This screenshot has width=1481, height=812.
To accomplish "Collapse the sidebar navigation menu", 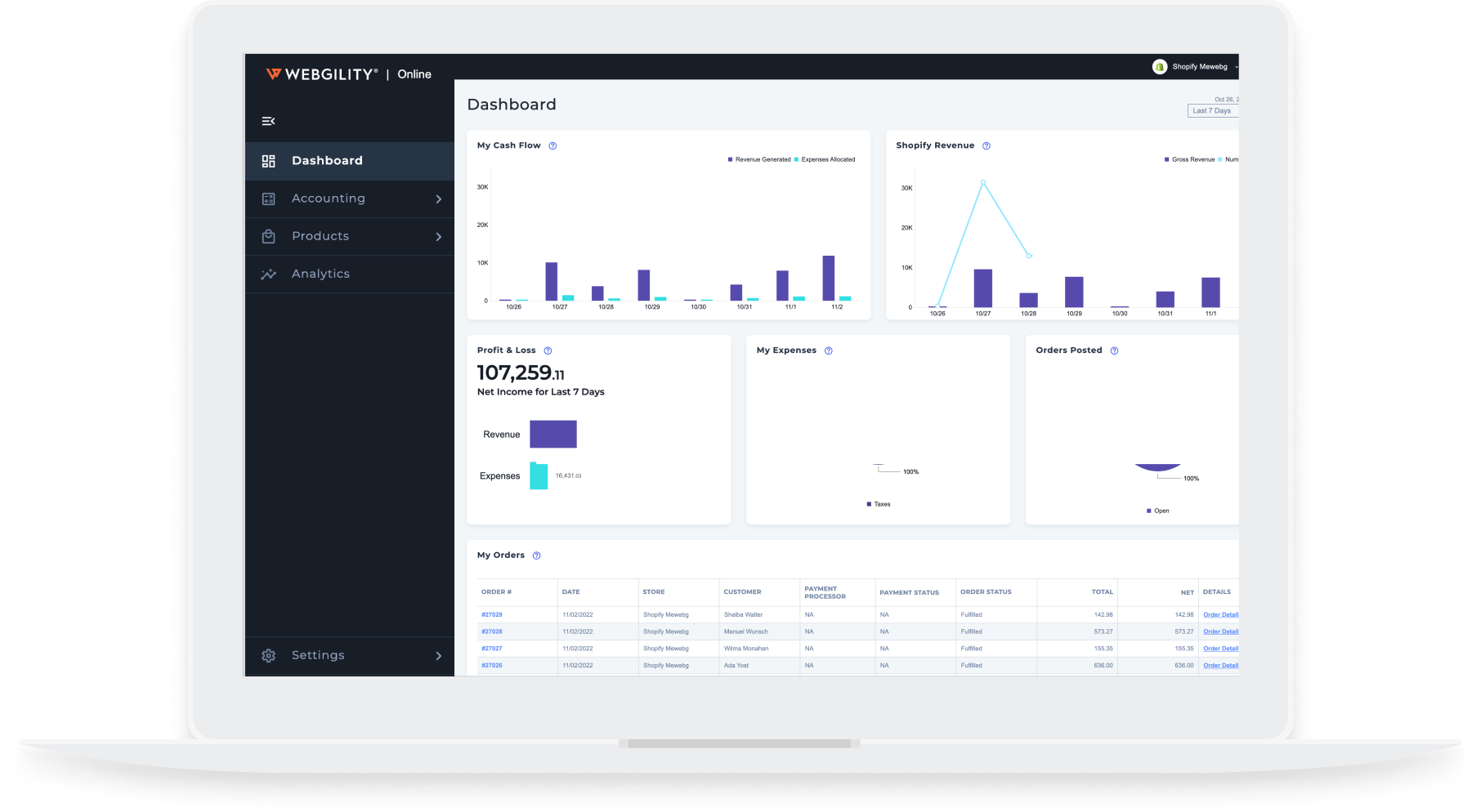I will point(268,121).
